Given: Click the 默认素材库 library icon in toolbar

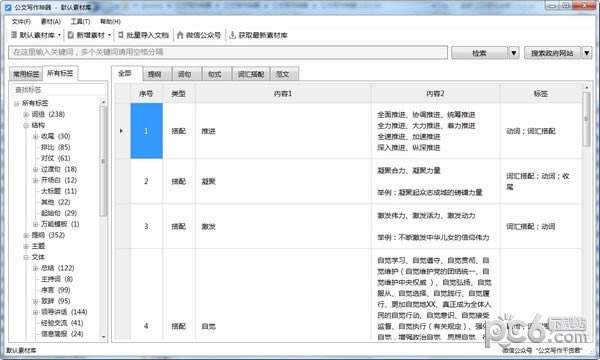Looking at the screenshot, I should (x=14, y=35).
